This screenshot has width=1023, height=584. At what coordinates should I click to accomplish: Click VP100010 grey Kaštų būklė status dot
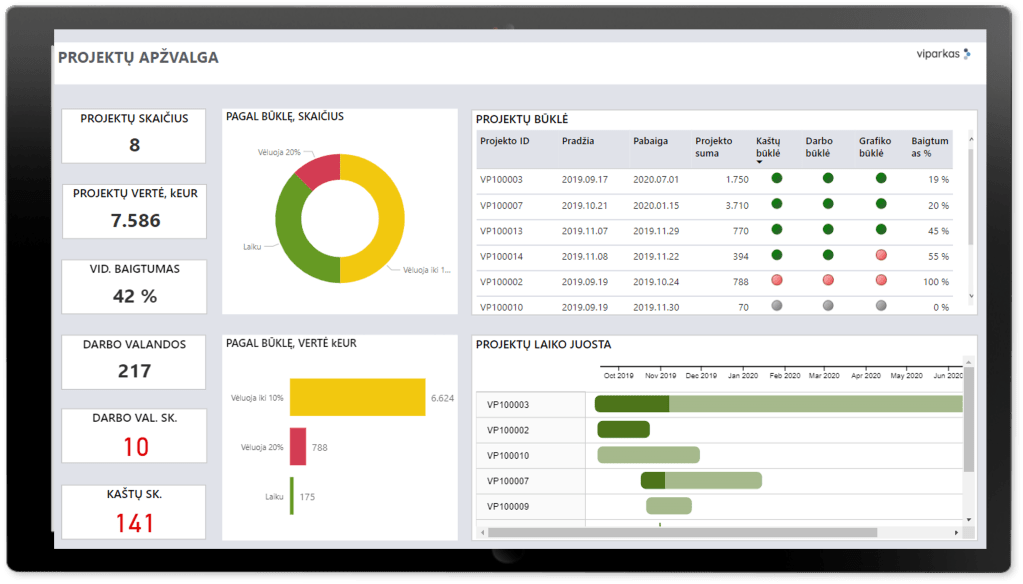(775, 306)
